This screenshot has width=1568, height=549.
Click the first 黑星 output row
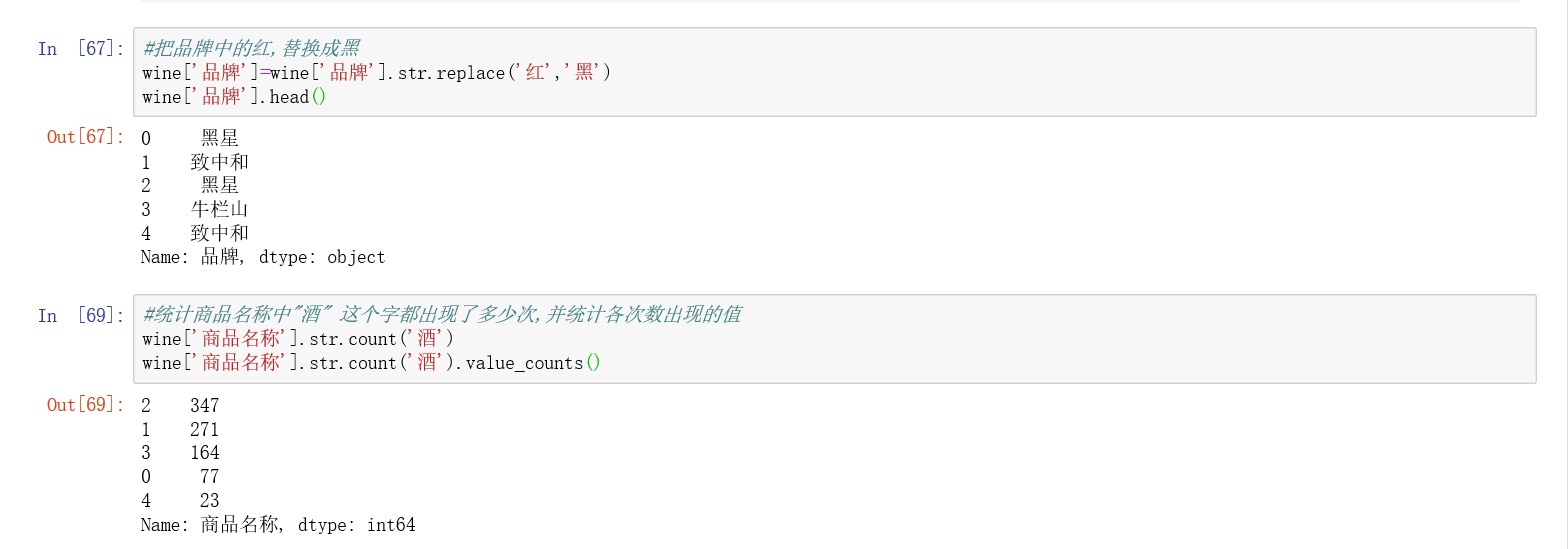(x=219, y=138)
